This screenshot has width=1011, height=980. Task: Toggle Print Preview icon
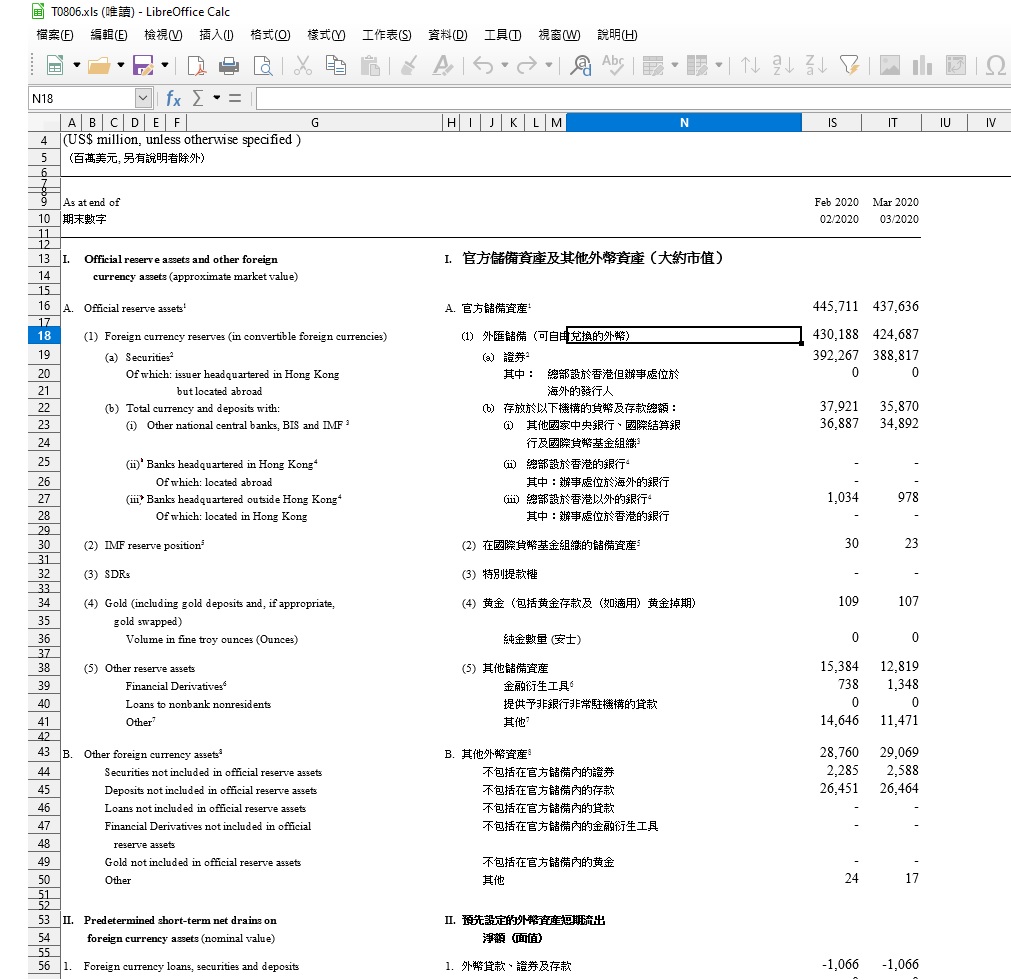coord(262,65)
